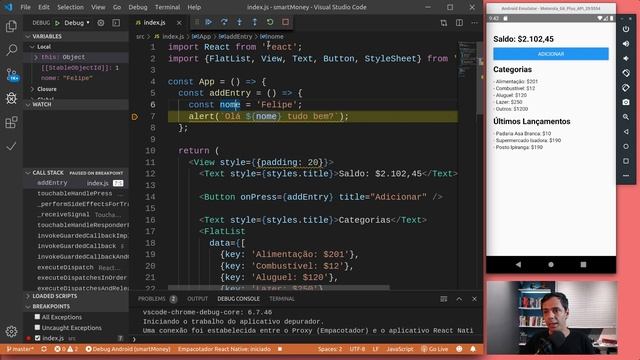This screenshot has width=640, height=360.
Task: Open the editor's More Actions menu
Action: click(474, 23)
